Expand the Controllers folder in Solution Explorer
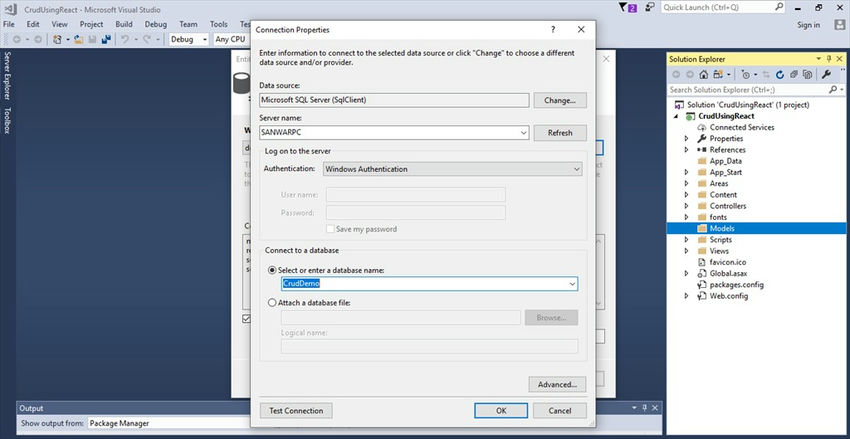The image size is (850, 439). 687,206
